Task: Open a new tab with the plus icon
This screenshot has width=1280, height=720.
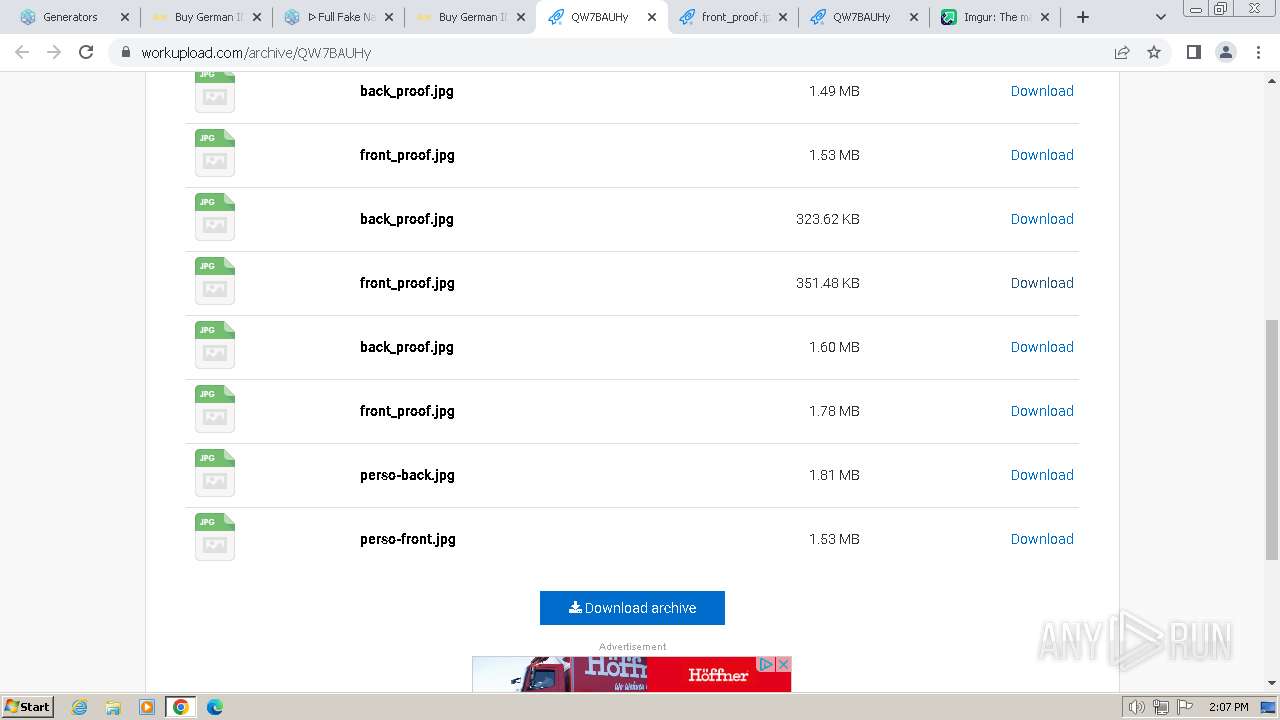Action: [x=1082, y=17]
